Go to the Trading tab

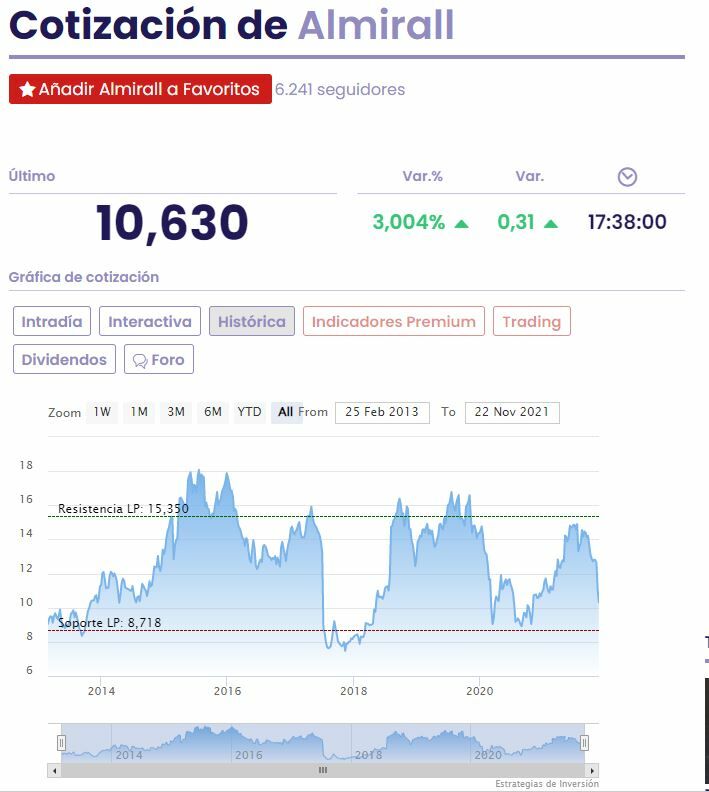click(532, 321)
